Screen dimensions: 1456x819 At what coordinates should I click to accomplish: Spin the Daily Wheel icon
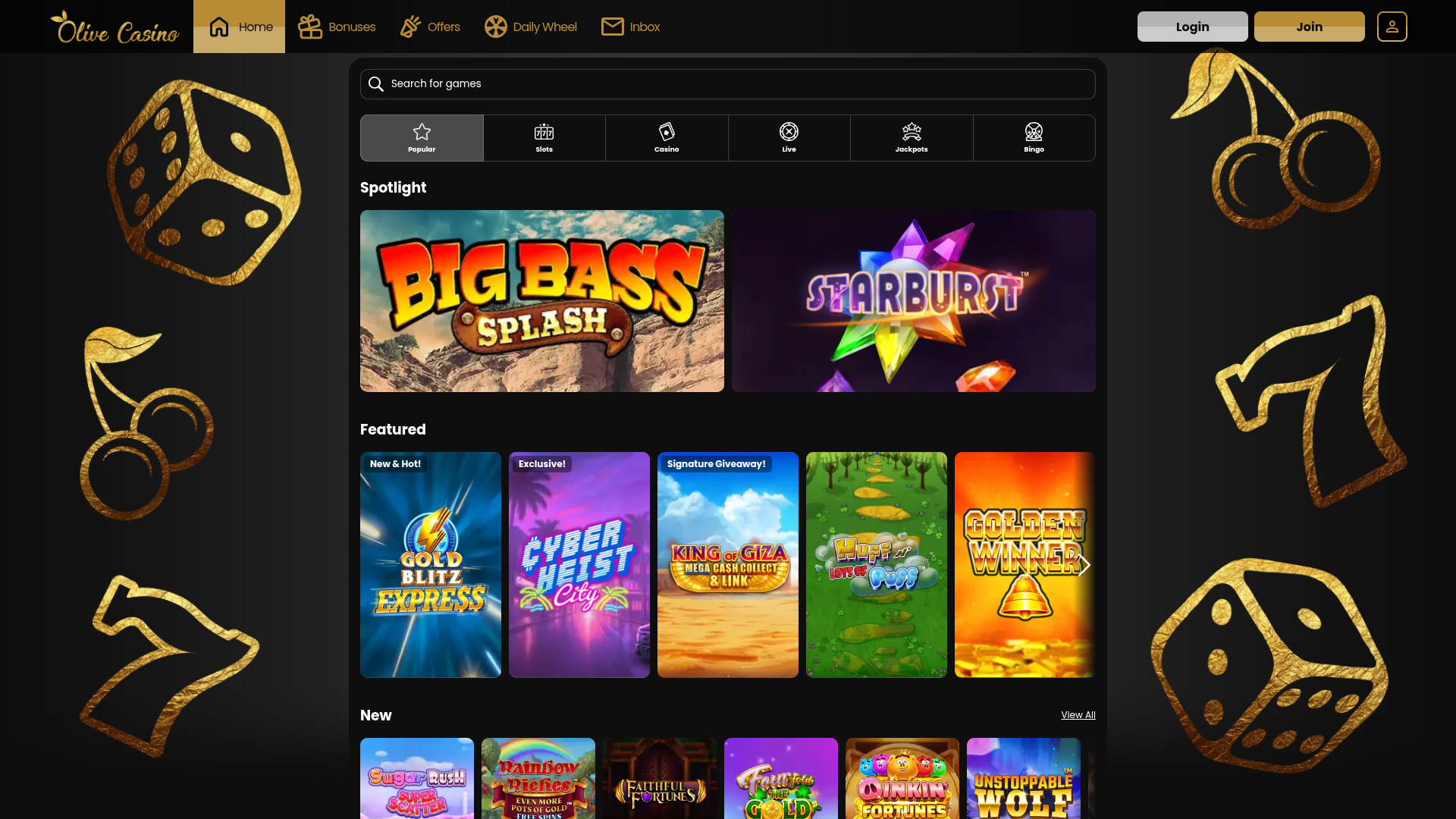tap(496, 27)
